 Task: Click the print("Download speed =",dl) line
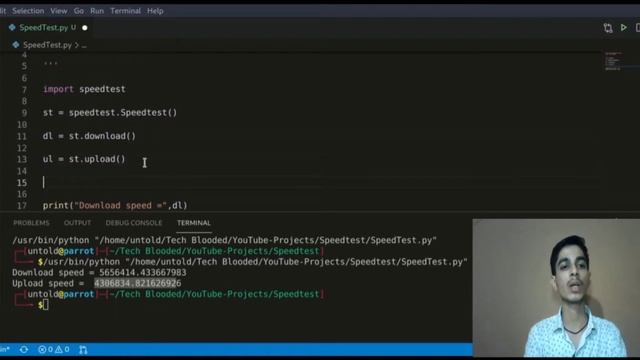(115, 205)
